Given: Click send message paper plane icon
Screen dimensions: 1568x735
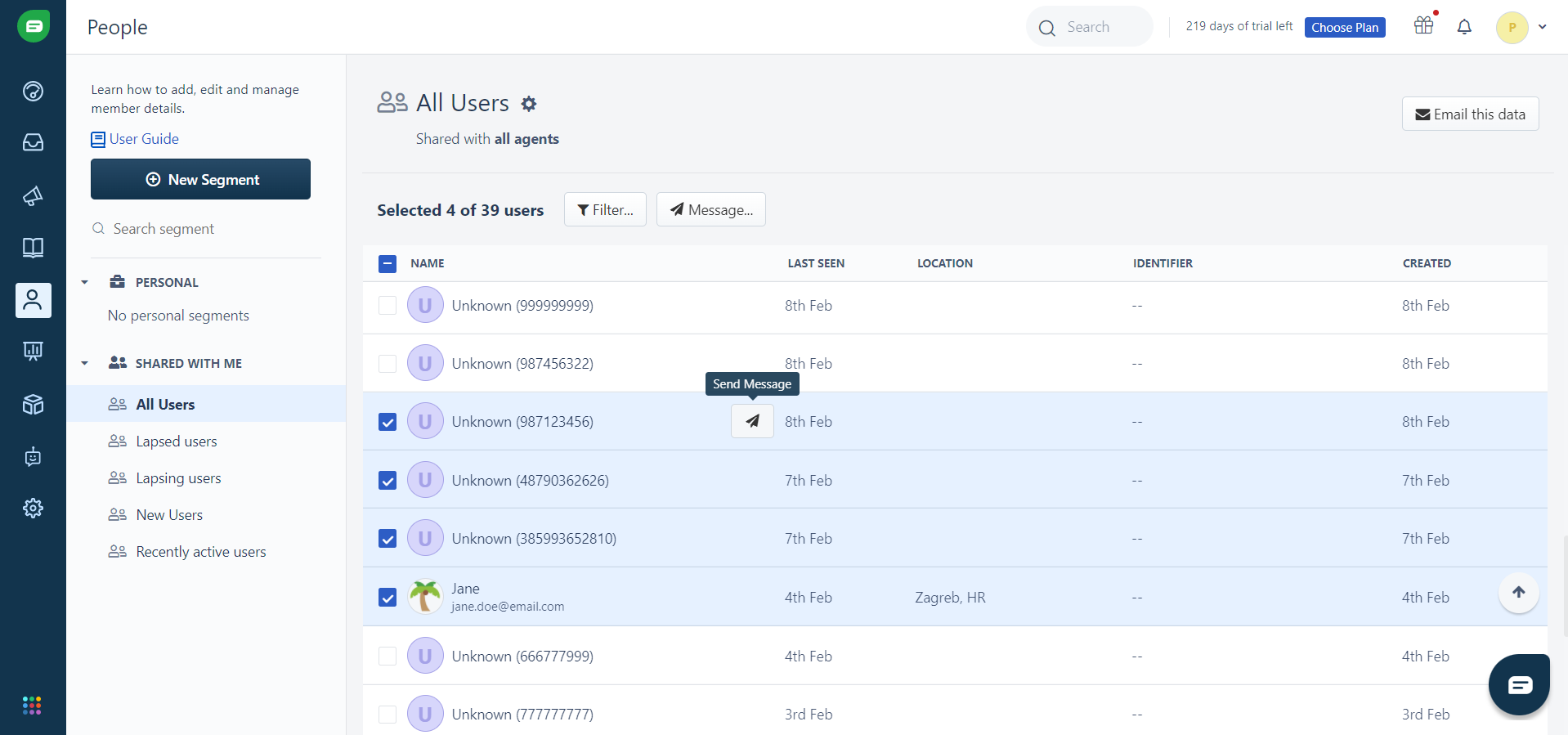Looking at the screenshot, I should [x=752, y=421].
